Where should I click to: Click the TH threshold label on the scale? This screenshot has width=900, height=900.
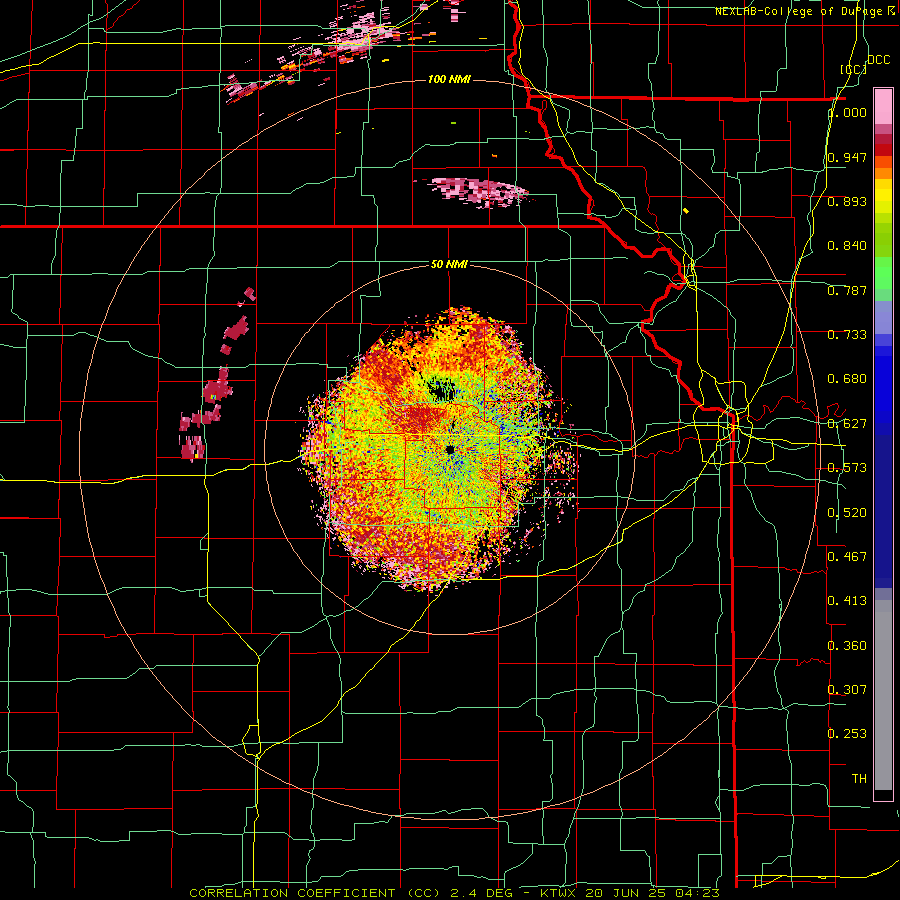(x=859, y=779)
